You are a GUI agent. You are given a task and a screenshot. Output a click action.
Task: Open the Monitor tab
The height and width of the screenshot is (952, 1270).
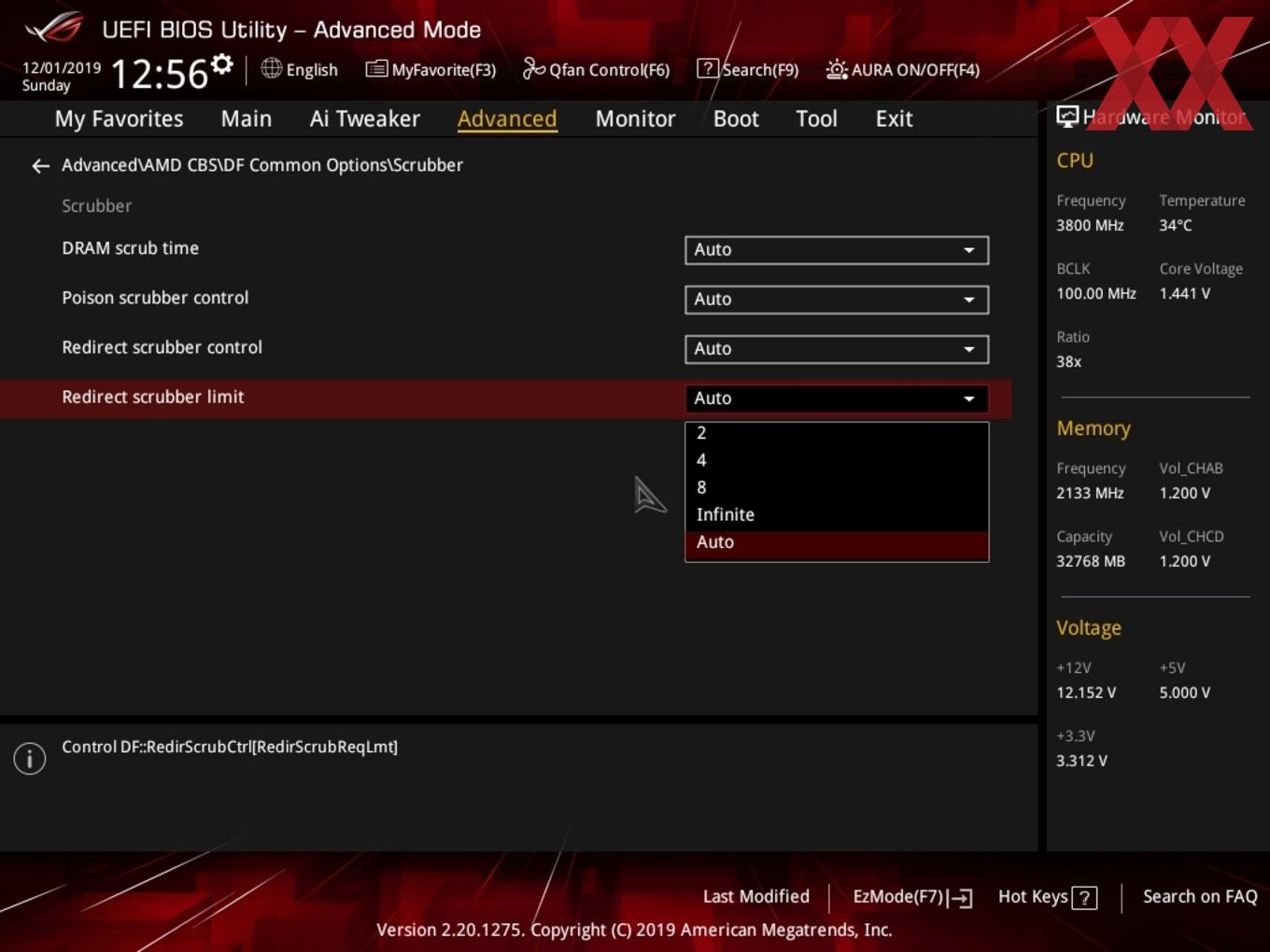coord(635,119)
